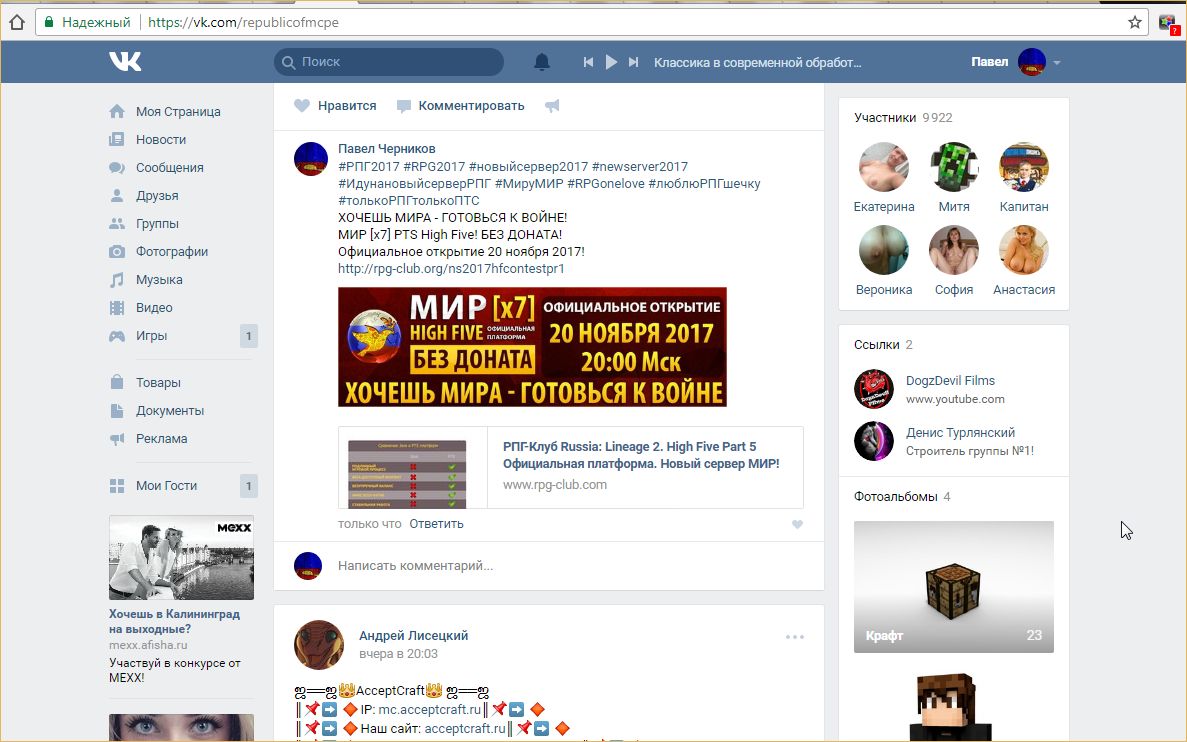Click the Игры notification counter badge

[x=248, y=335]
